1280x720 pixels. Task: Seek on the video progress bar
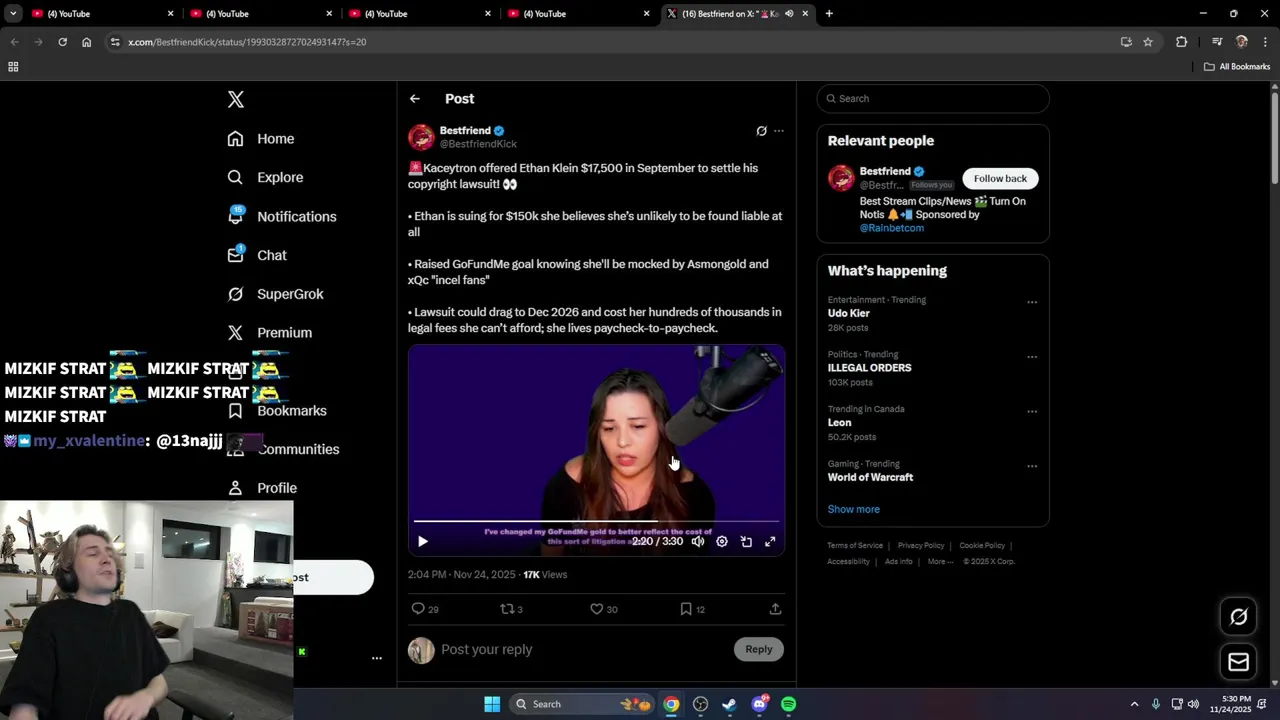(596, 521)
